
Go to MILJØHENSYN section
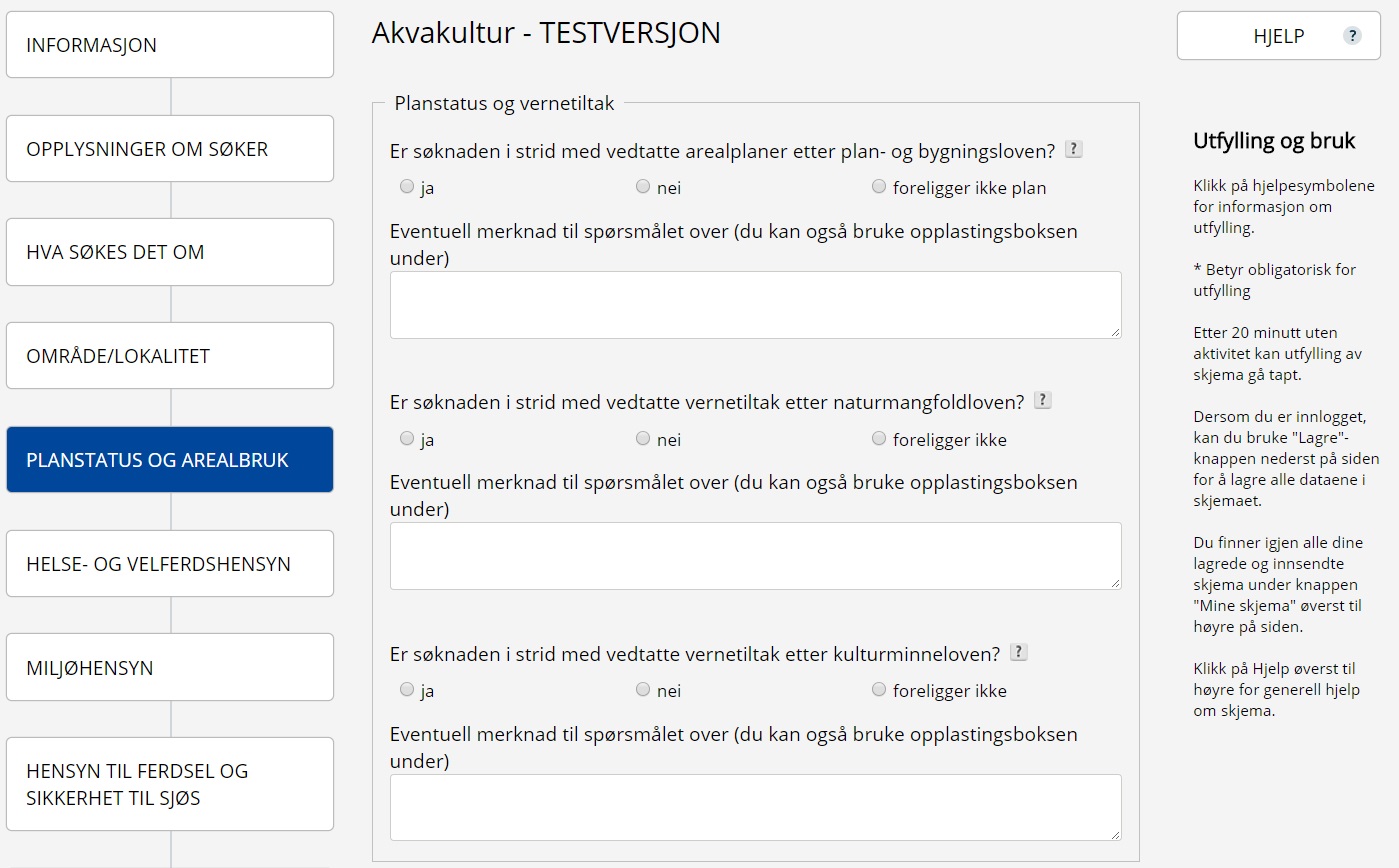click(x=170, y=668)
